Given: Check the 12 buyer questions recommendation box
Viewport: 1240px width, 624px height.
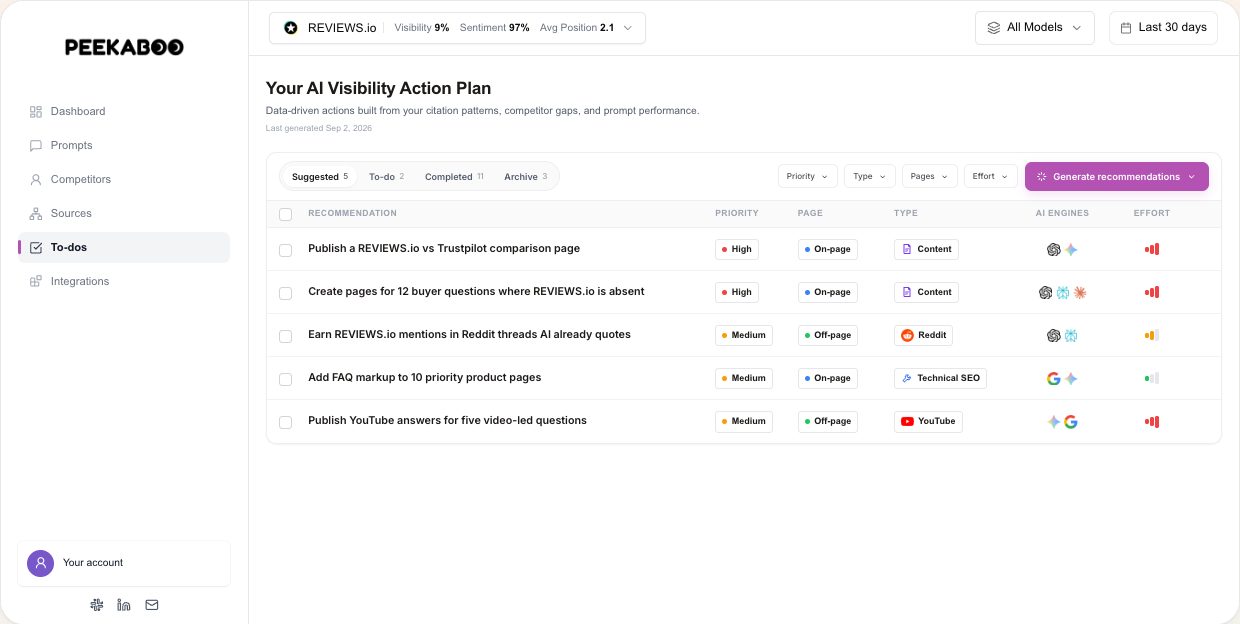Looking at the screenshot, I should click(x=286, y=293).
